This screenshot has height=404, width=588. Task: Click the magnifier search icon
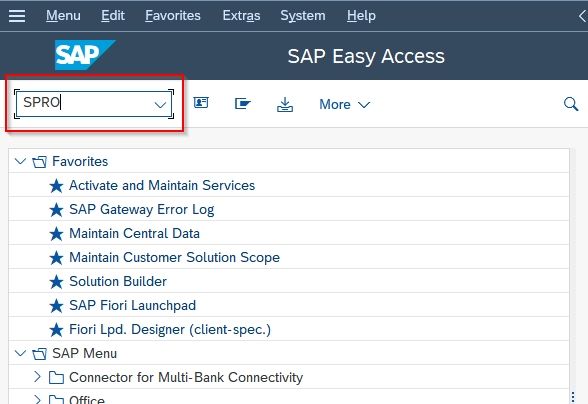[571, 104]
